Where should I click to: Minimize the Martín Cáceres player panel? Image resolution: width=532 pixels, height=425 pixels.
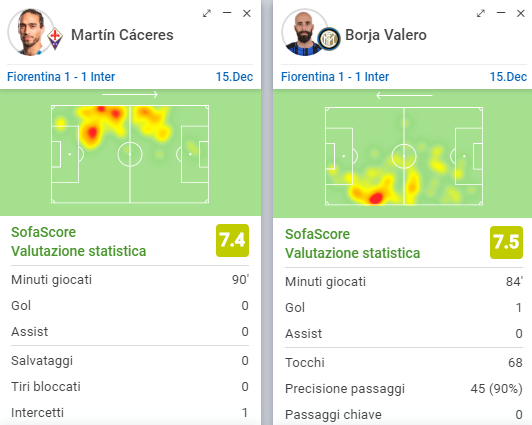tap(227, 13)
